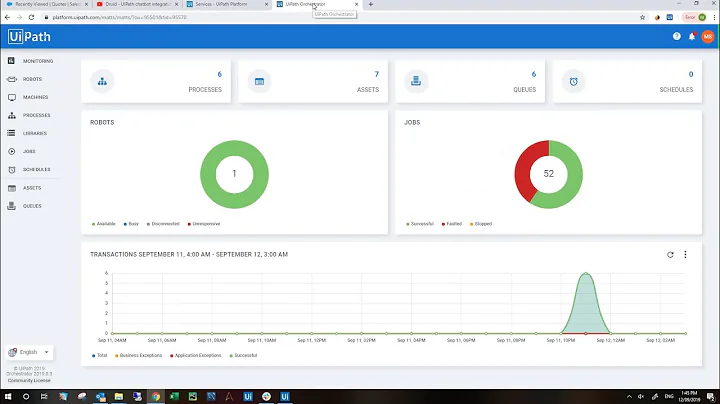
Task: Open the Processes sidebar icon
Action: pos(11,115)
